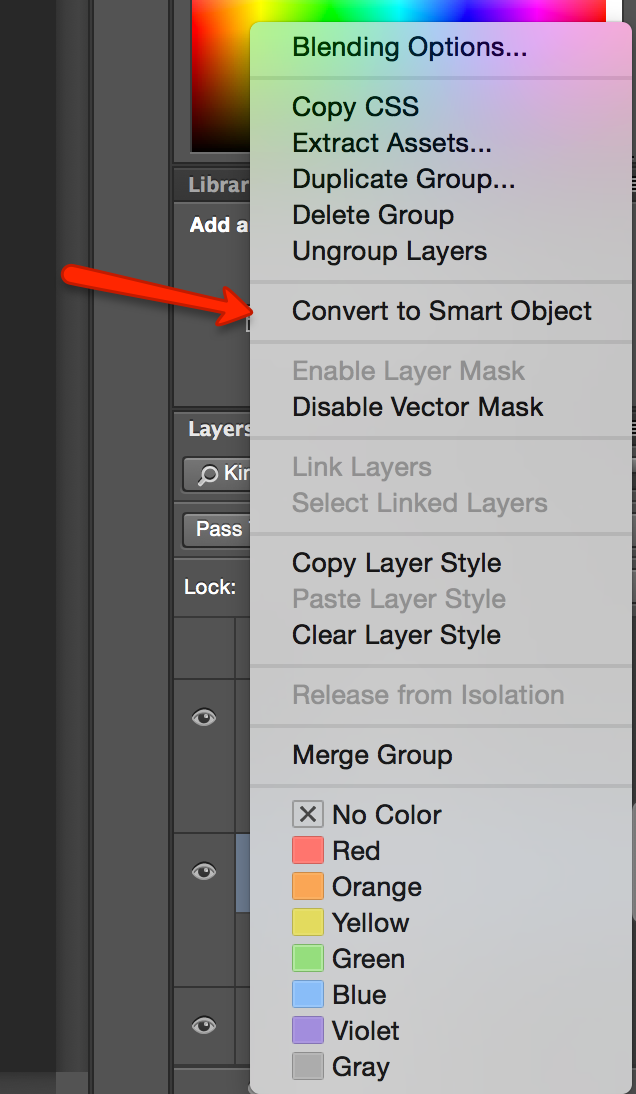The width and height of the screenshot is (636, 1094).
Task: Copy the Layer Style
Action: (396, 563)
